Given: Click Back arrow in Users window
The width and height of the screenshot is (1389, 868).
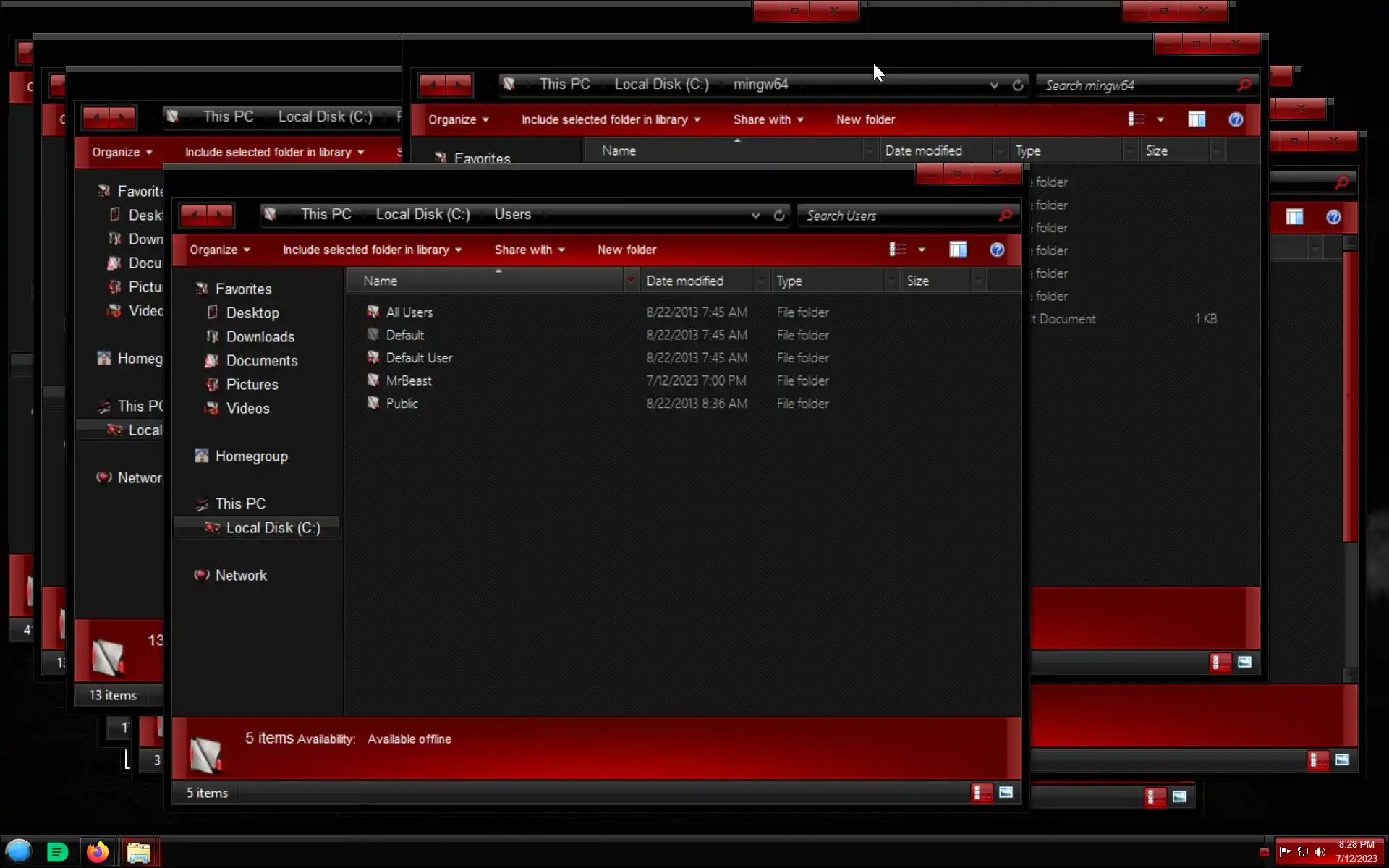Looking at the screenshot, I should point(194,214).
